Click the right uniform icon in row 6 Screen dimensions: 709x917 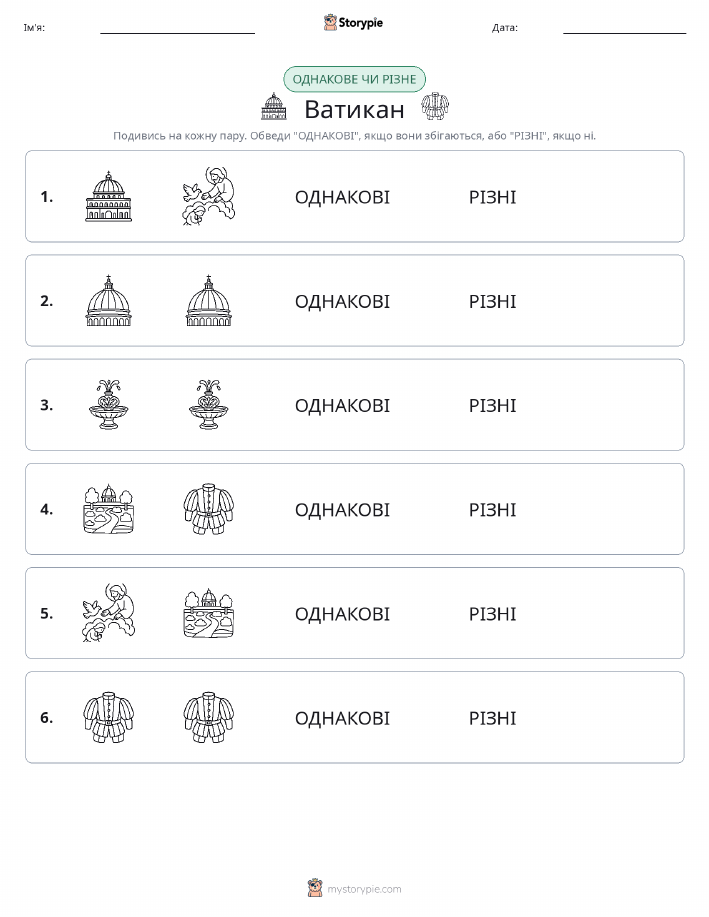coord(209,717)
